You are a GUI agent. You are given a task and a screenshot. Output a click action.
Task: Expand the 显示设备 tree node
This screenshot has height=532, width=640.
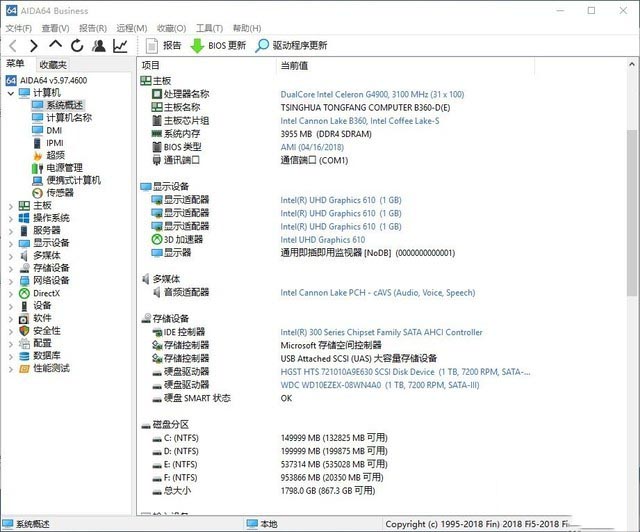coord(11,244)
